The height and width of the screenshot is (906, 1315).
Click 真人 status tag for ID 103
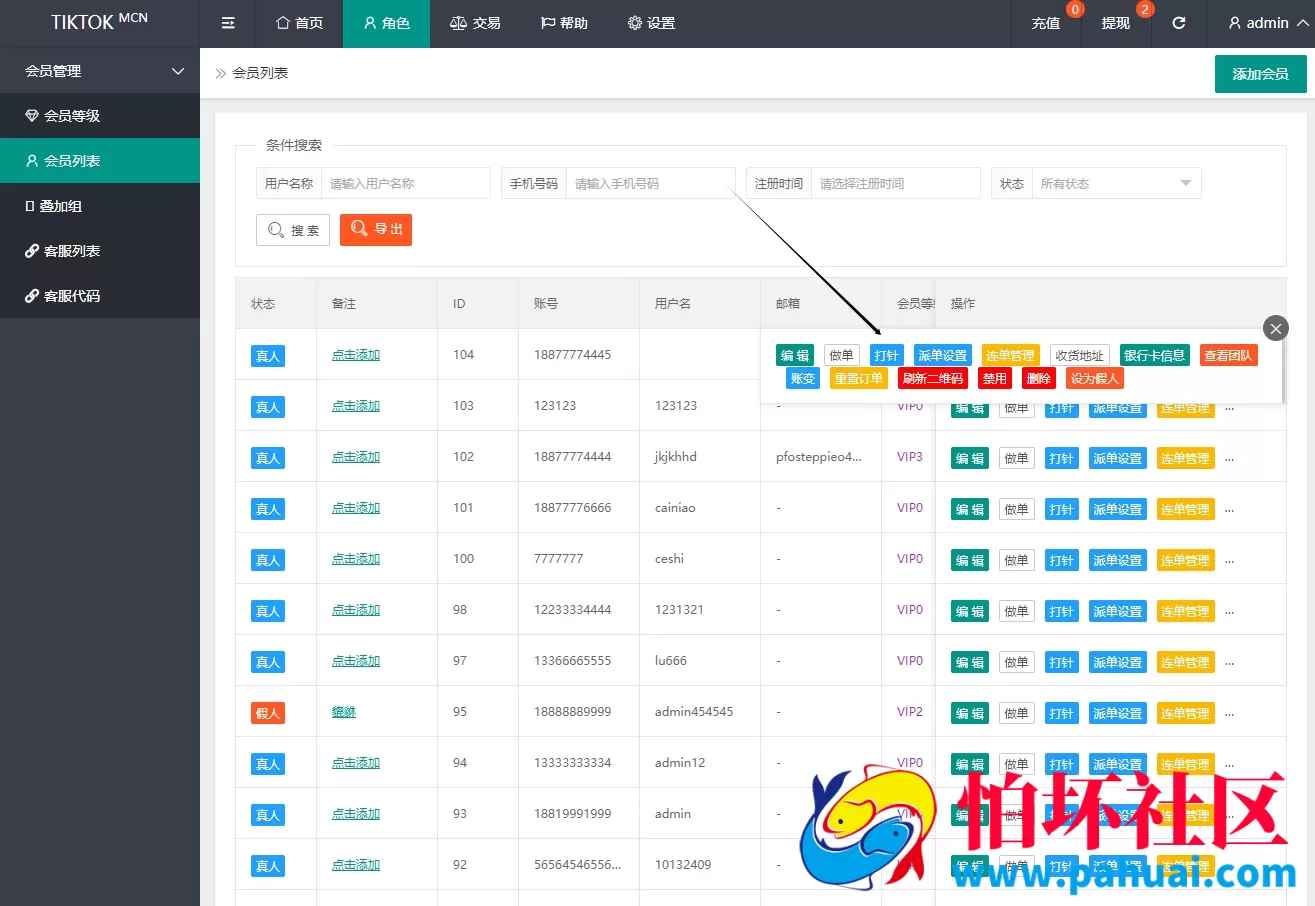268,407
